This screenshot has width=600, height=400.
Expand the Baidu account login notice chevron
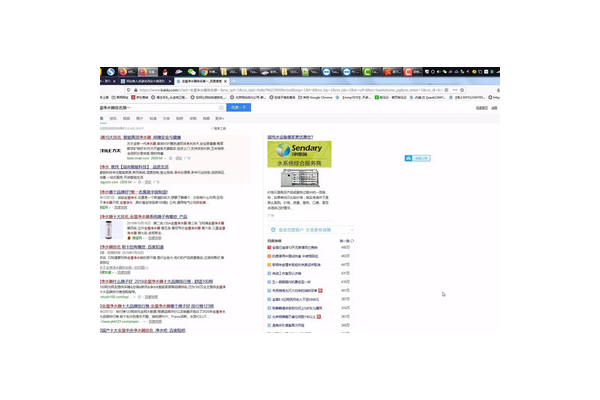pos(352,230)
